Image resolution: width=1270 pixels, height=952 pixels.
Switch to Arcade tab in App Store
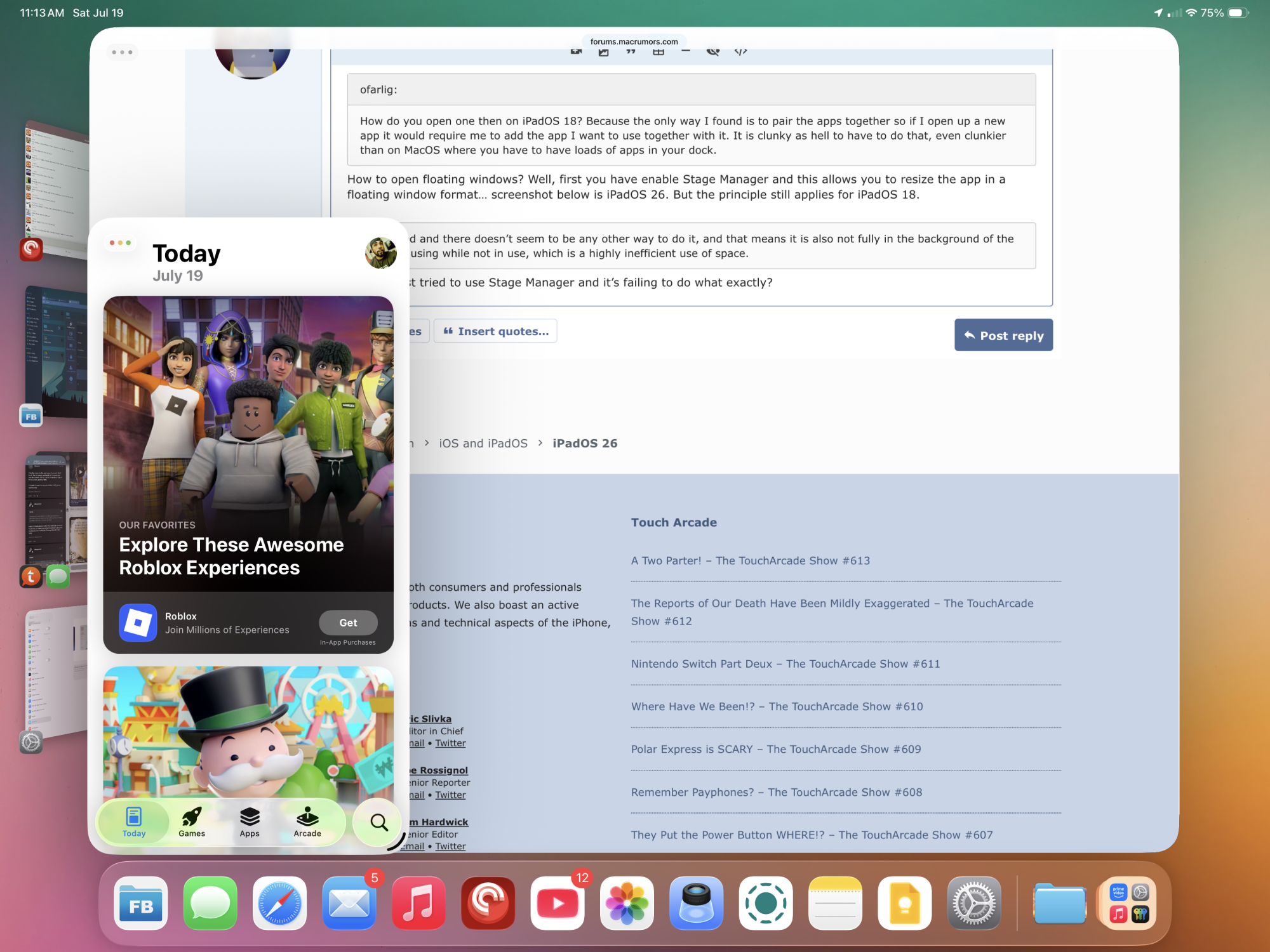click(x=307, y=823)
